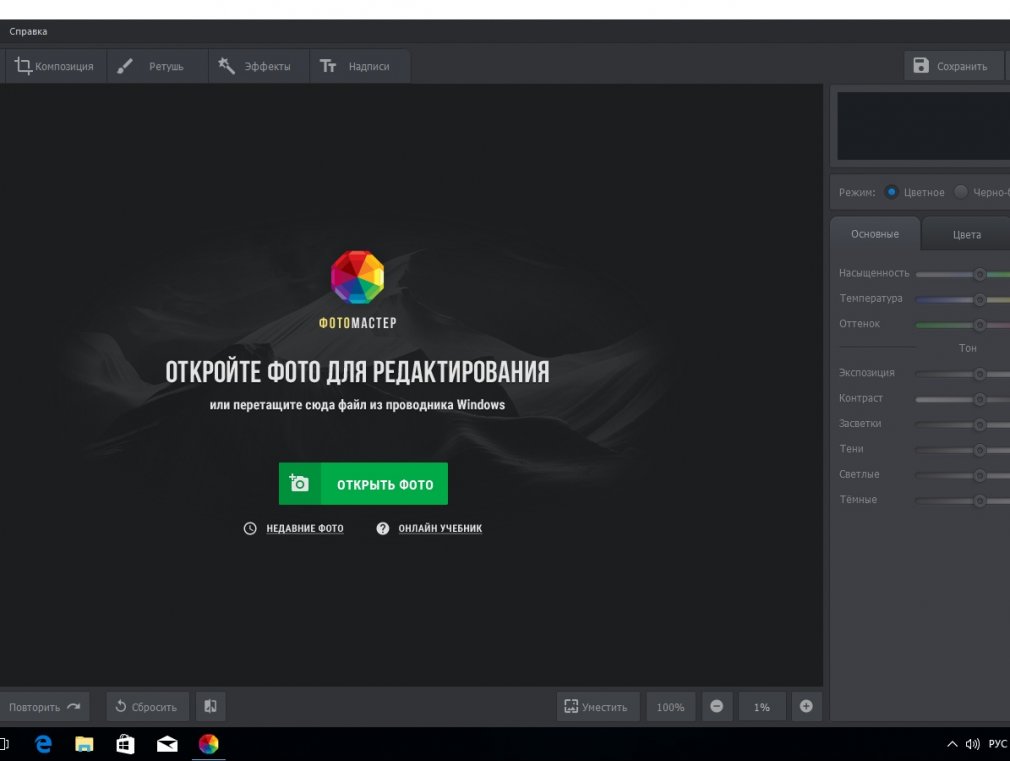Click the Повторить redo button
Viewport: 1010px width, 761px height.
click(44, 707)
